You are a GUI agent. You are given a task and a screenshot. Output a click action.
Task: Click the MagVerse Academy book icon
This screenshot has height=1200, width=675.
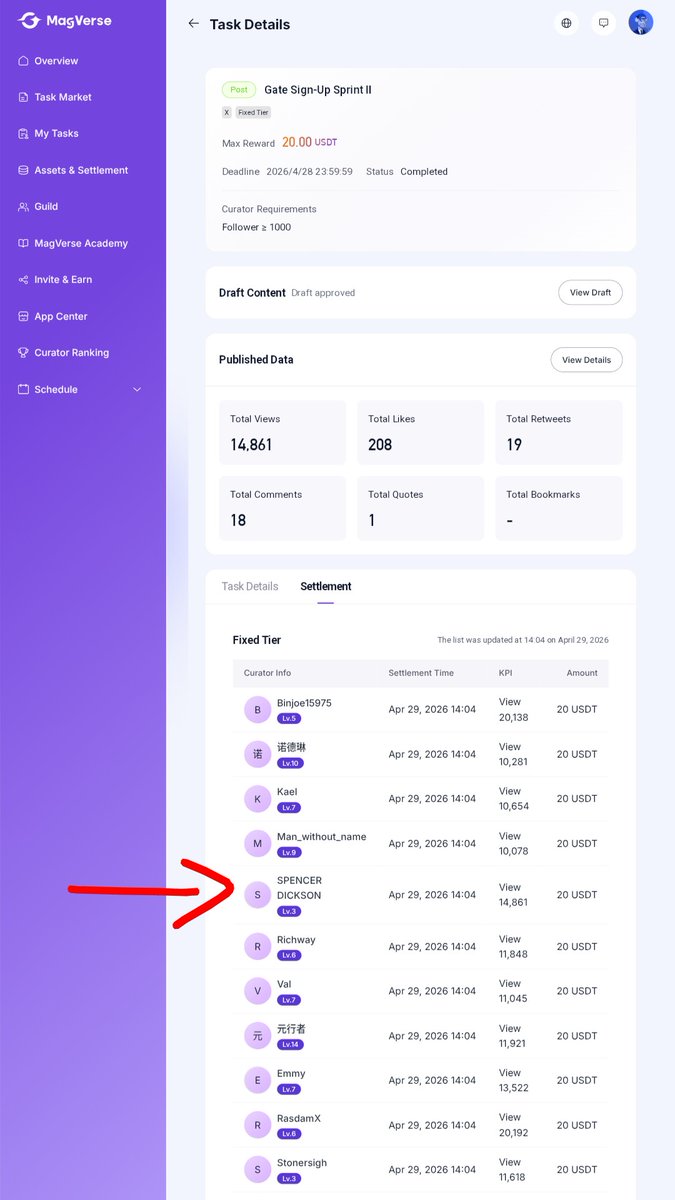click(24, 243)
